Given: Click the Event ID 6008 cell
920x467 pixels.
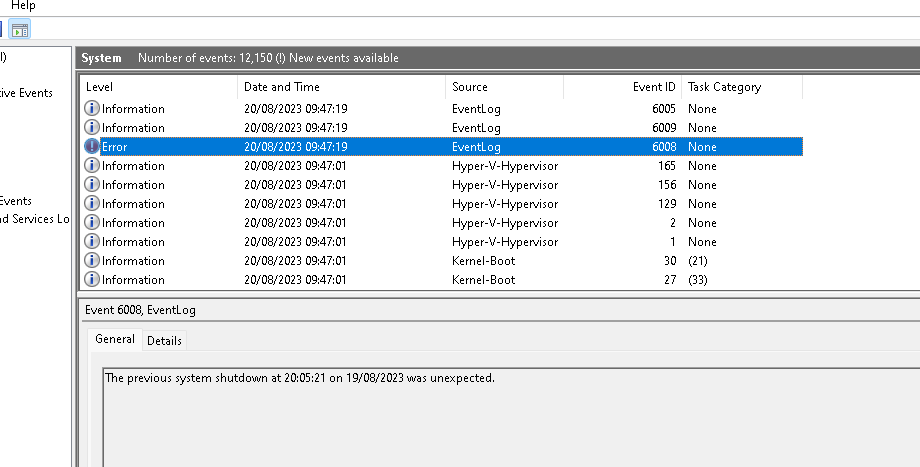Looking at the screenshot, I should 664,147.
